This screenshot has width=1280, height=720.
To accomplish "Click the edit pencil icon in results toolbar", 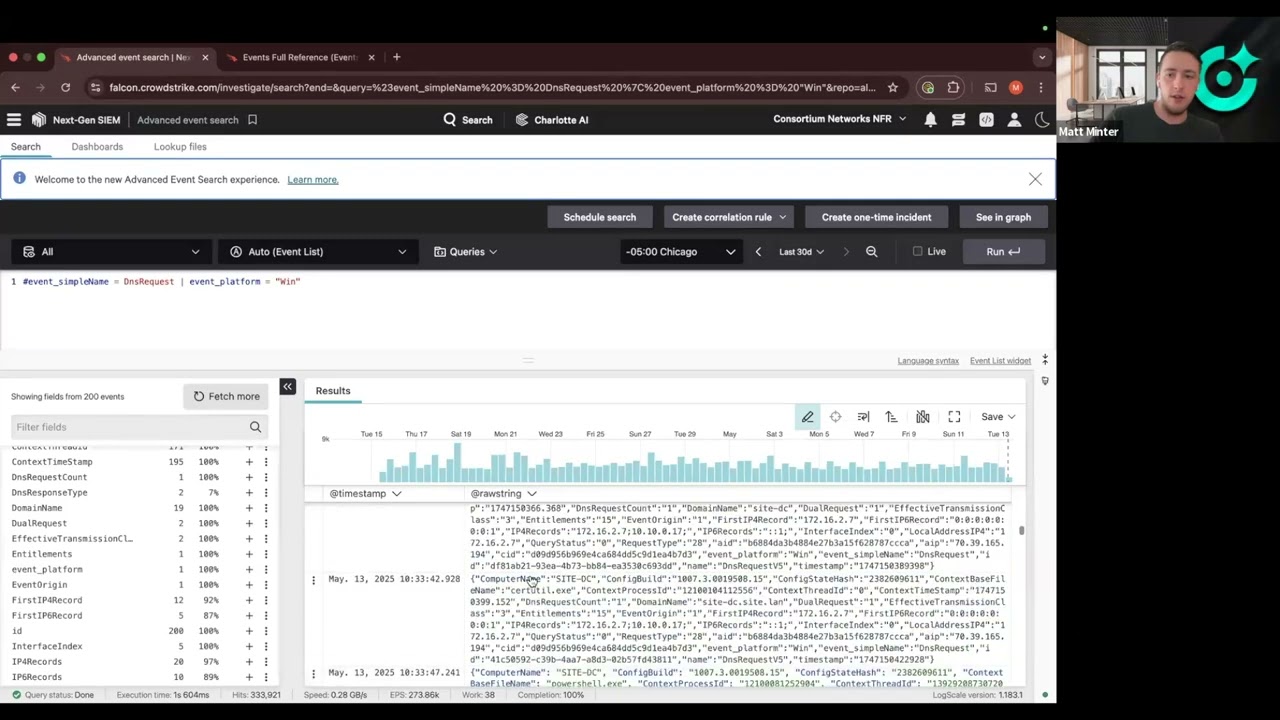I will (x=807, y=417).
